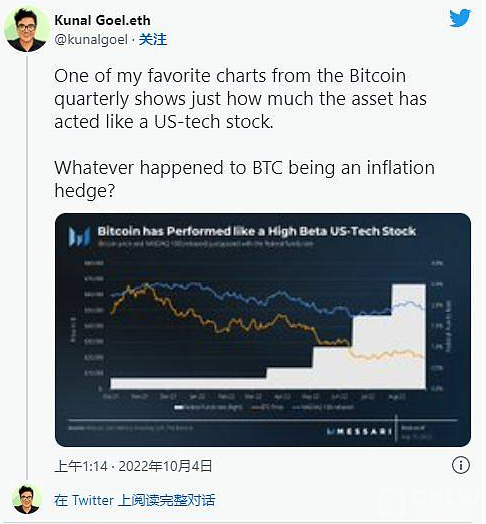This screenshot has width=486, height=524.
Task: Click the BTC Price legend entry
Action: point(267,407)
